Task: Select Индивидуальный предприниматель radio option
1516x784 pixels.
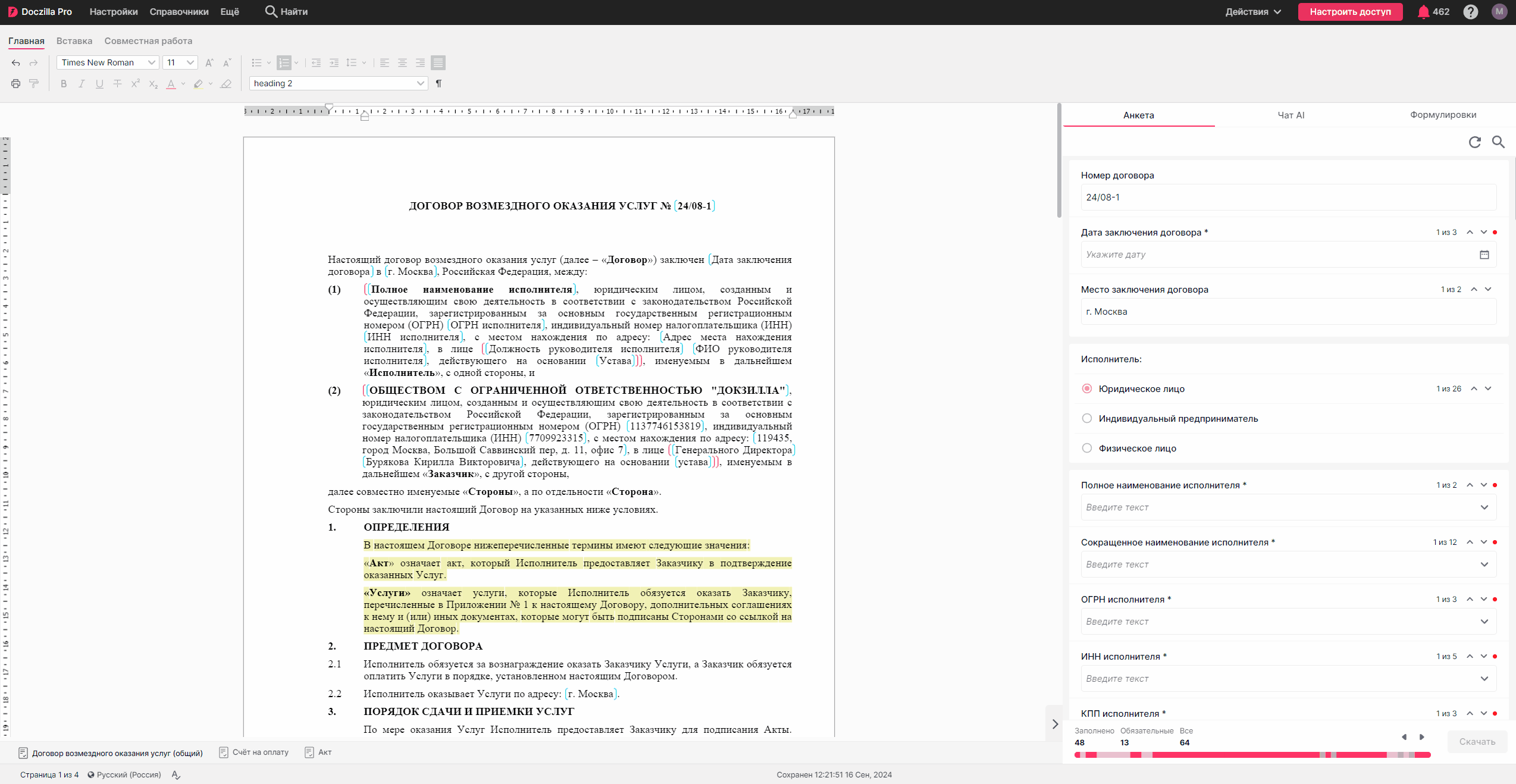Action: [1087, 419]
